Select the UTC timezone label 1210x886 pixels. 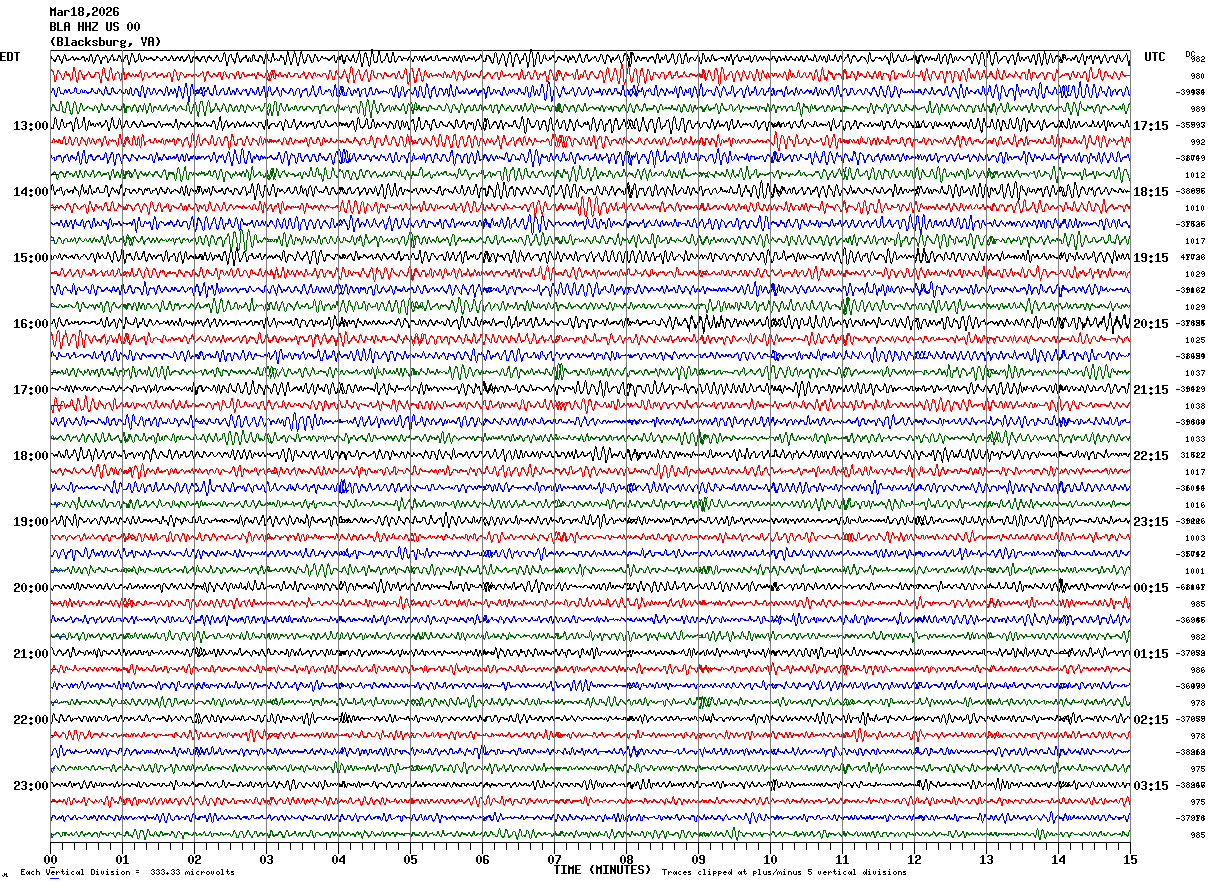click(1155, 57)
